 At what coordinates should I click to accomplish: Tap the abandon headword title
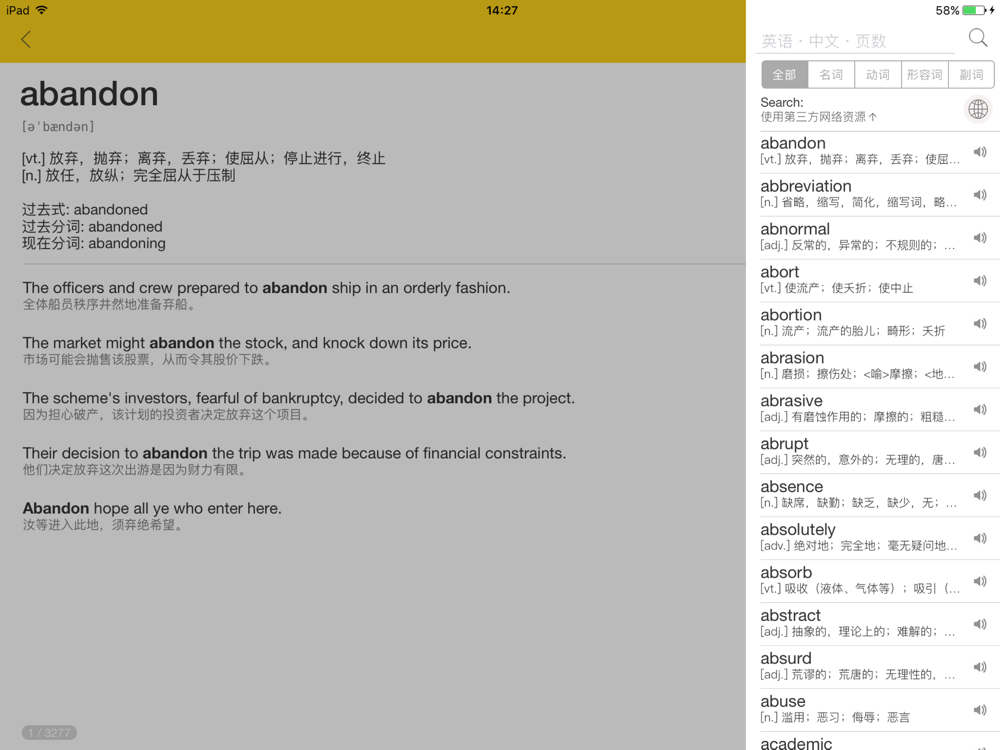pyautogui.click(x=89, y=94)
